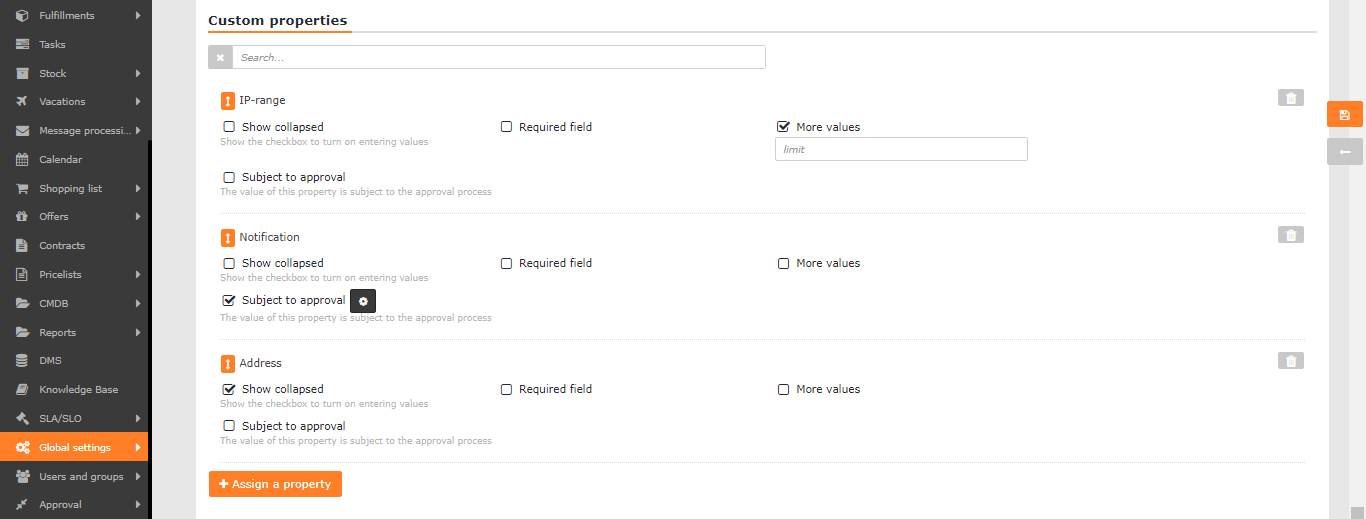Toggle Show collapsed for IP-range

(x=229, y=127)
